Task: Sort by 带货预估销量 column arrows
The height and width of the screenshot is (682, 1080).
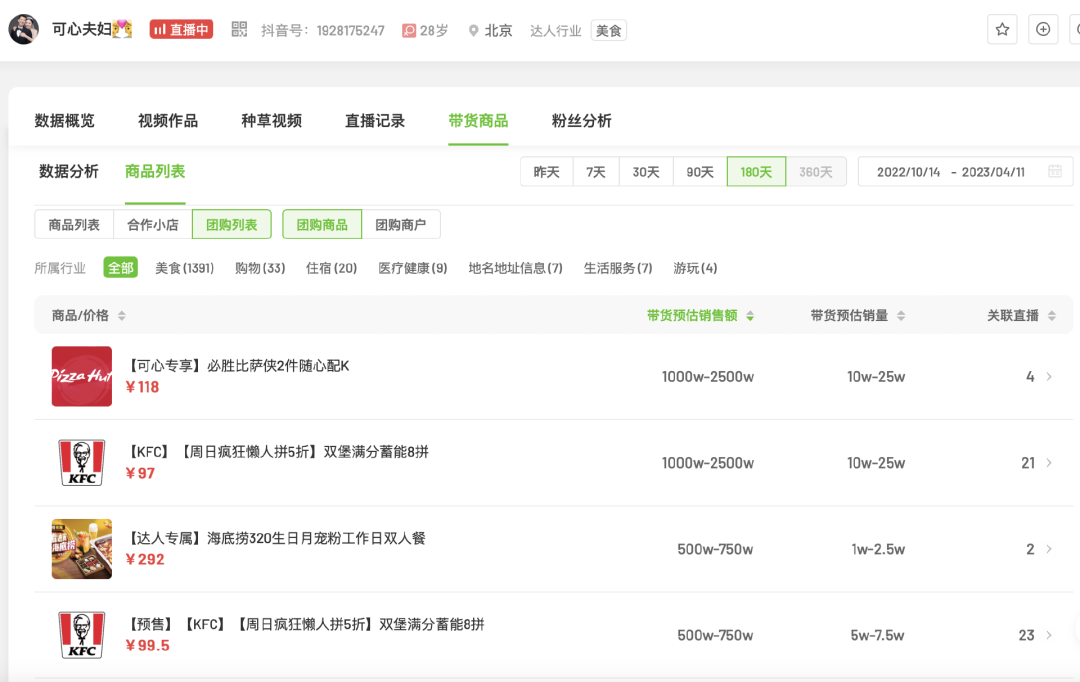Action: 900,316
